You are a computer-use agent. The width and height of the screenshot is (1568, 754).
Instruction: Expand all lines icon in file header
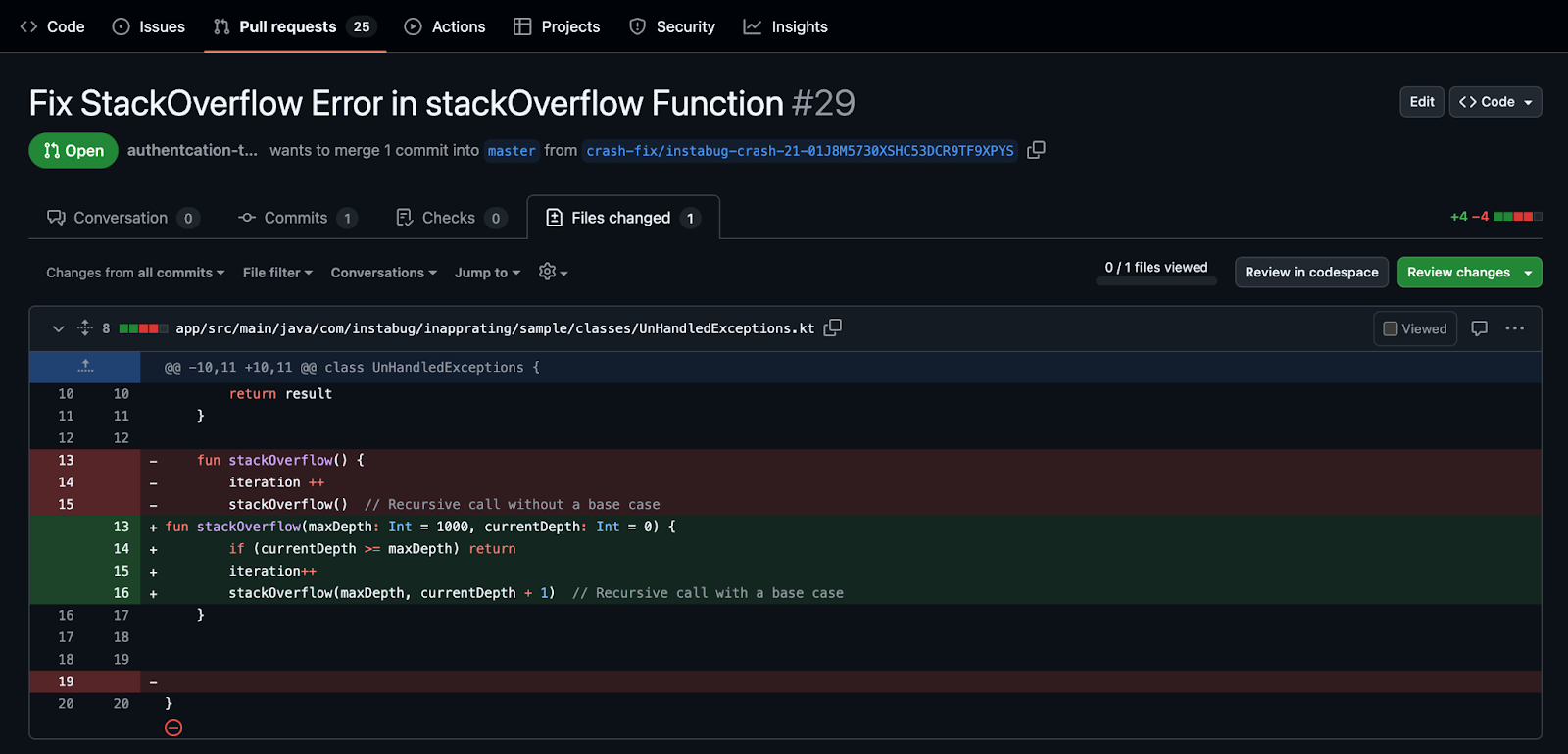pyautogui.click(x=85, y=328)
